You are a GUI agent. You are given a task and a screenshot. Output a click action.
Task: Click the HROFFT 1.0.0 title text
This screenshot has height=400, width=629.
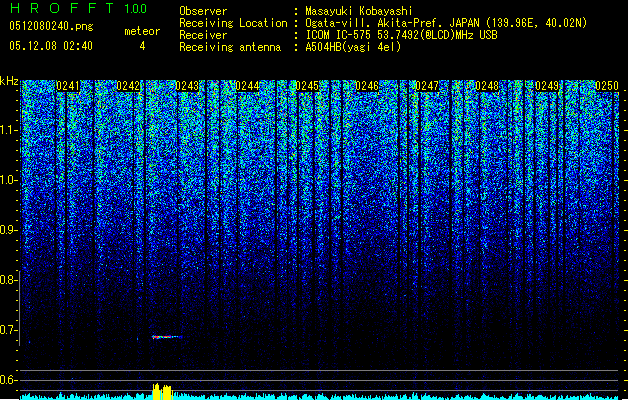click(79, 8)
